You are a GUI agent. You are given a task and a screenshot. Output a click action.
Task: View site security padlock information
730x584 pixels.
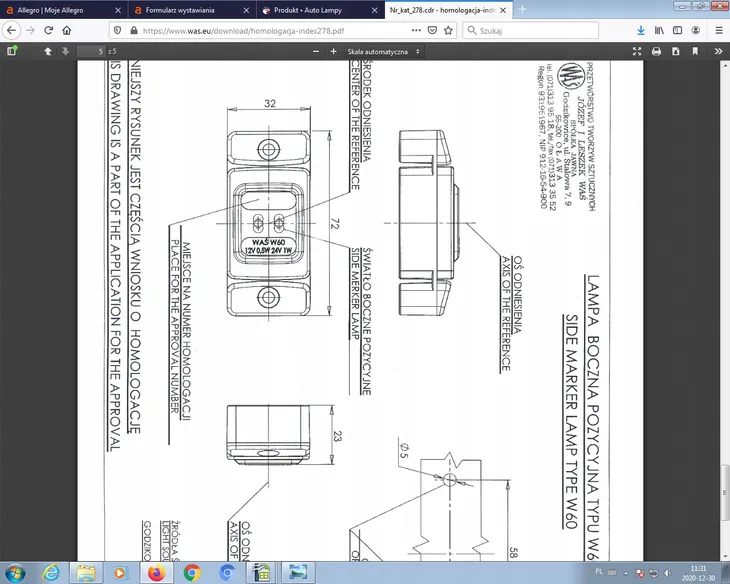point(134,30)
